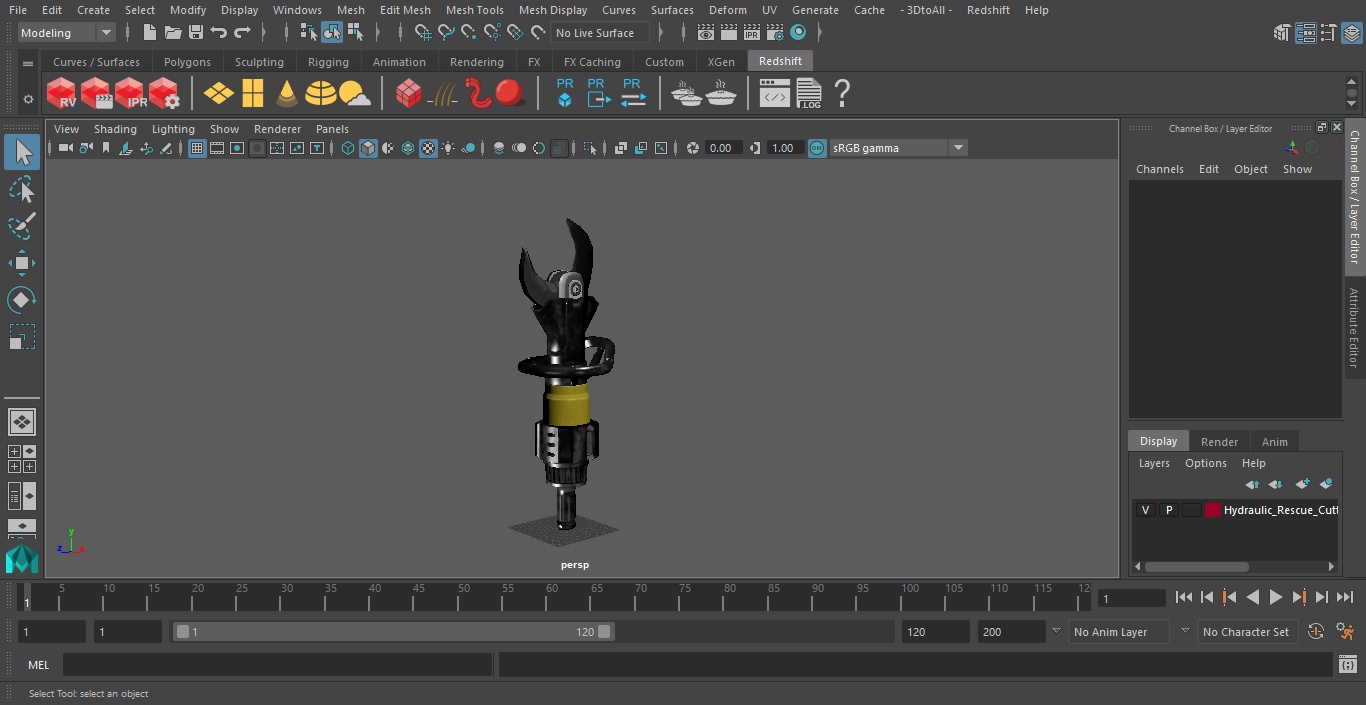Click the New Scene icon

[x=149, y=33]
